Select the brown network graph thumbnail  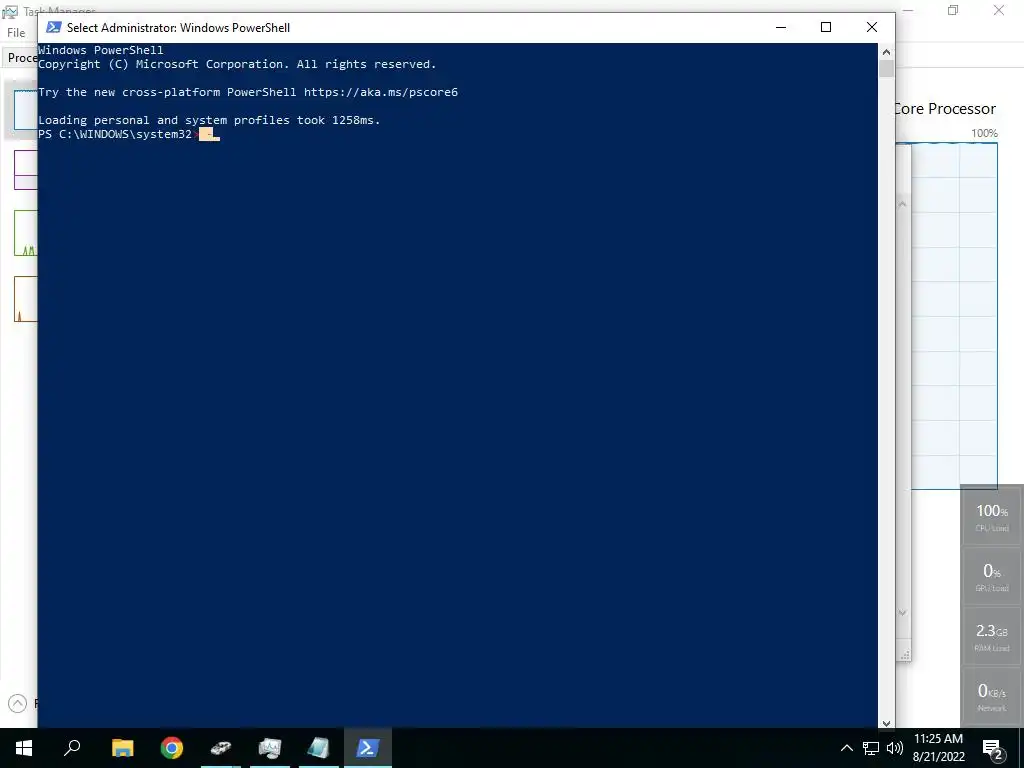coord(25,298)
